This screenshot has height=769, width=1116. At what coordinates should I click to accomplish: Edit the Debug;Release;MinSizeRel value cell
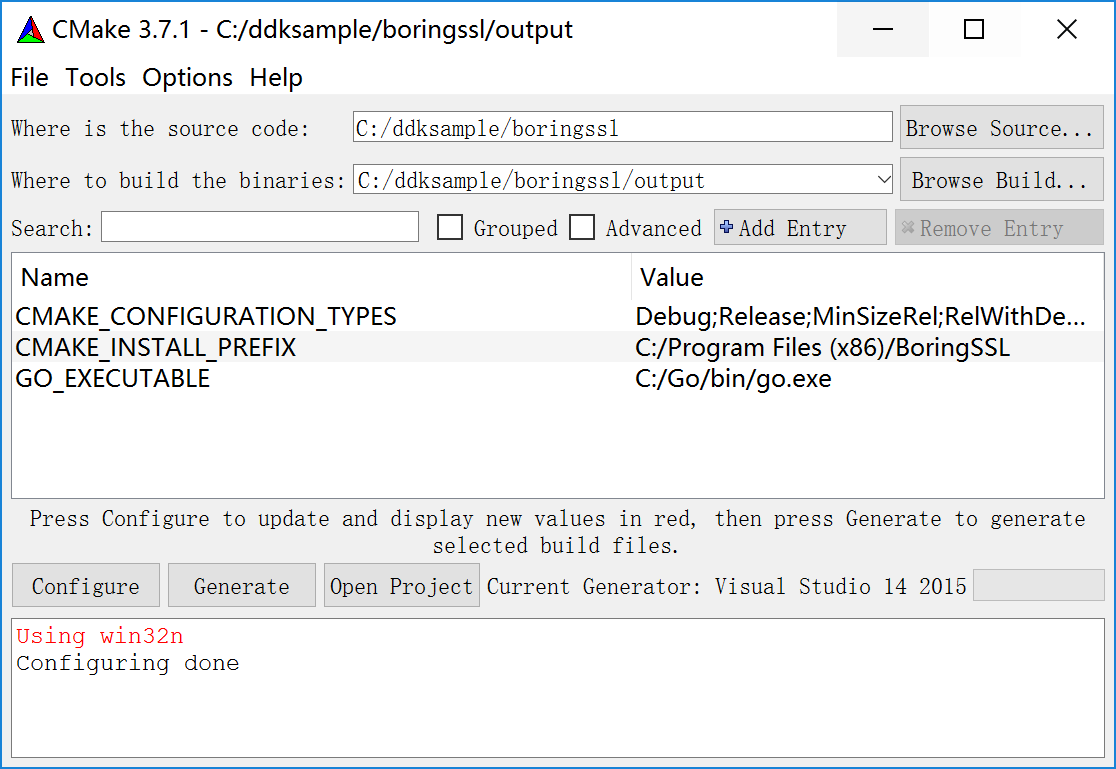[860, 316]
